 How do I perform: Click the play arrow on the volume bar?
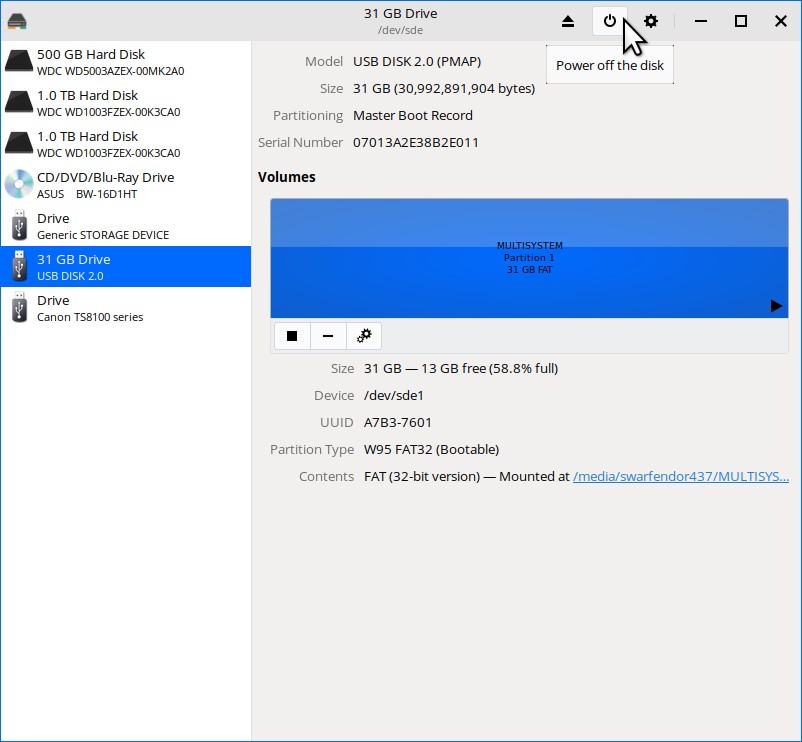(x=776, y=306)
